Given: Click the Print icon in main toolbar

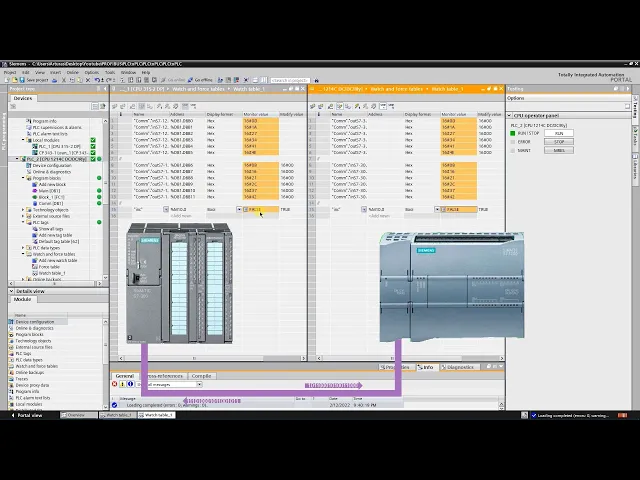Looking at the screenshot, I should (x=54, y=80).
